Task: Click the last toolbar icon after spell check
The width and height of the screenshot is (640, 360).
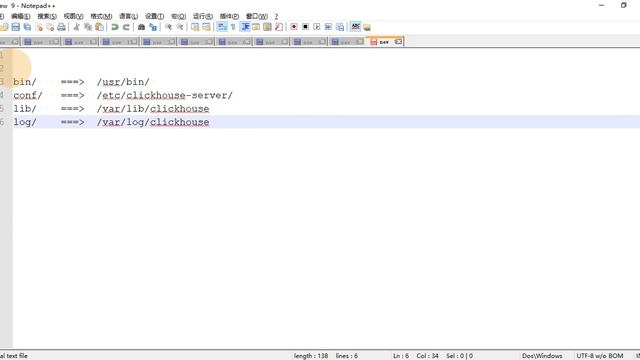Action: [x=367, y=27]
